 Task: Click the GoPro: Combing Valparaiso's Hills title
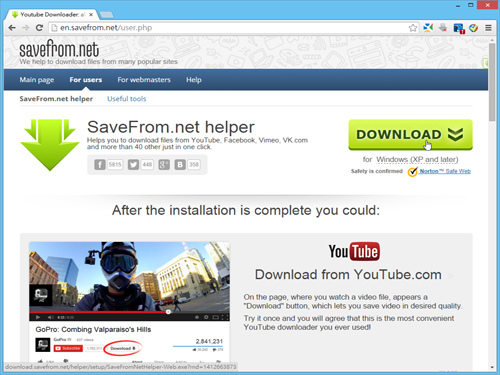93,329
